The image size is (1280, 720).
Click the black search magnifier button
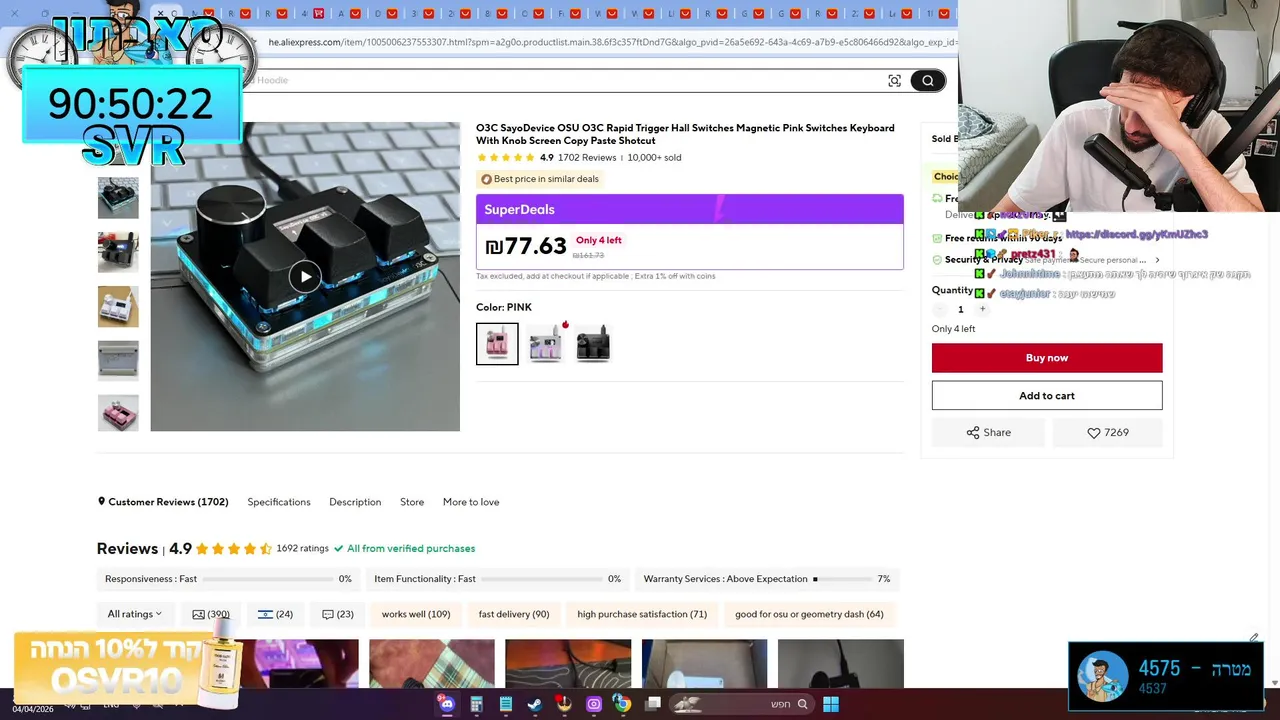click(x=928, y=81)
